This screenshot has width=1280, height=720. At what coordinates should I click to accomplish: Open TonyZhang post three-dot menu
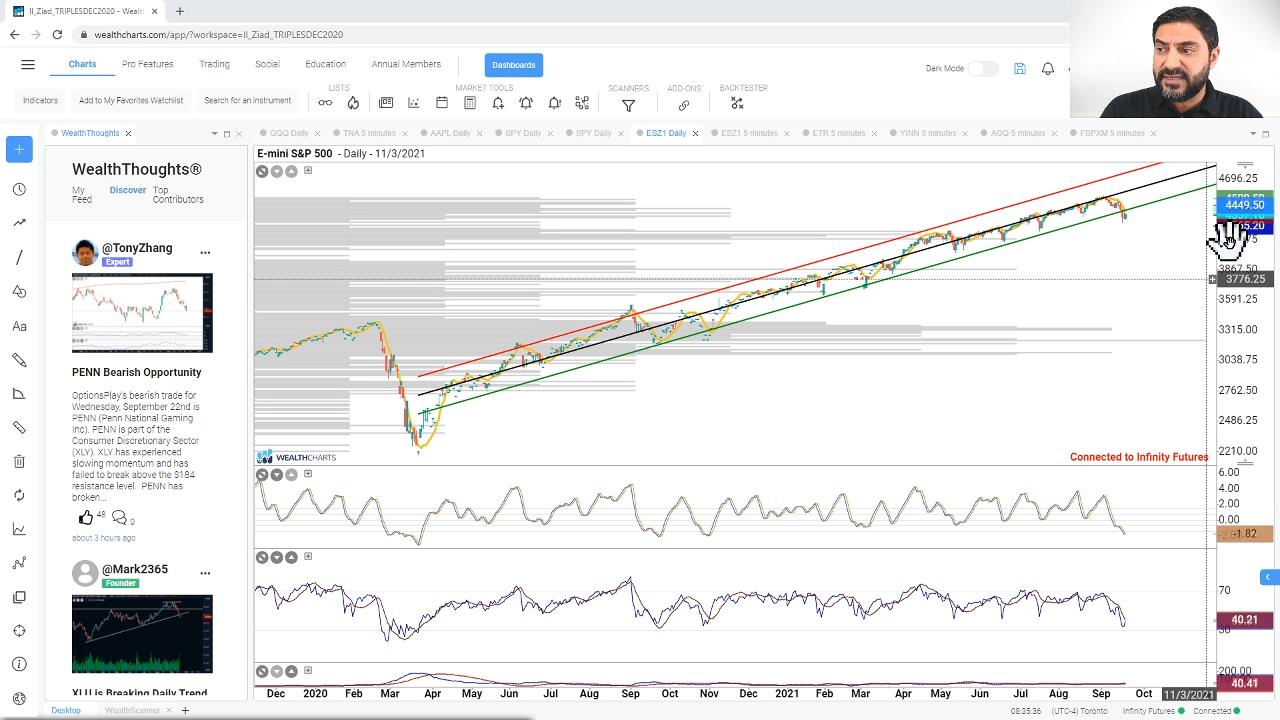(205, 252)
